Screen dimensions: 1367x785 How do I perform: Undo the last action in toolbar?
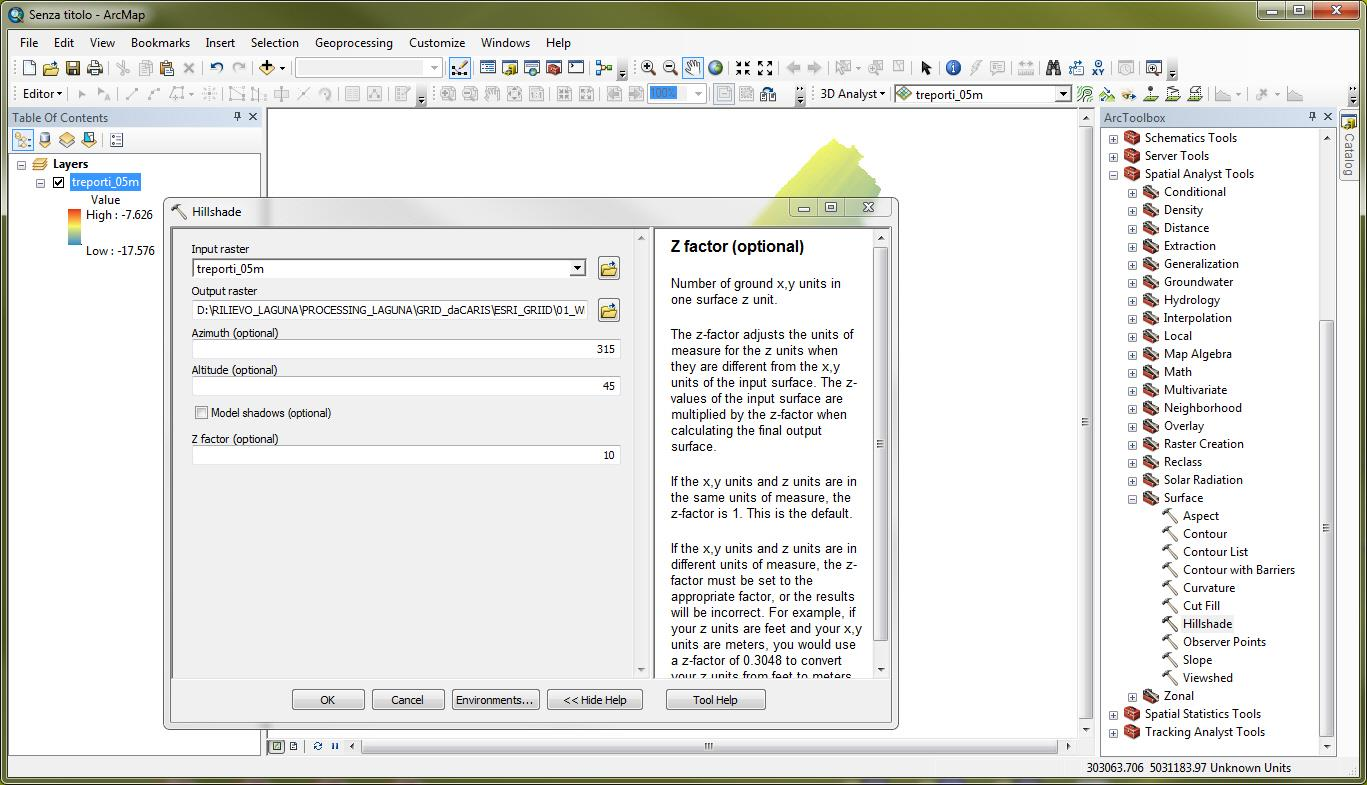point(217,68)
